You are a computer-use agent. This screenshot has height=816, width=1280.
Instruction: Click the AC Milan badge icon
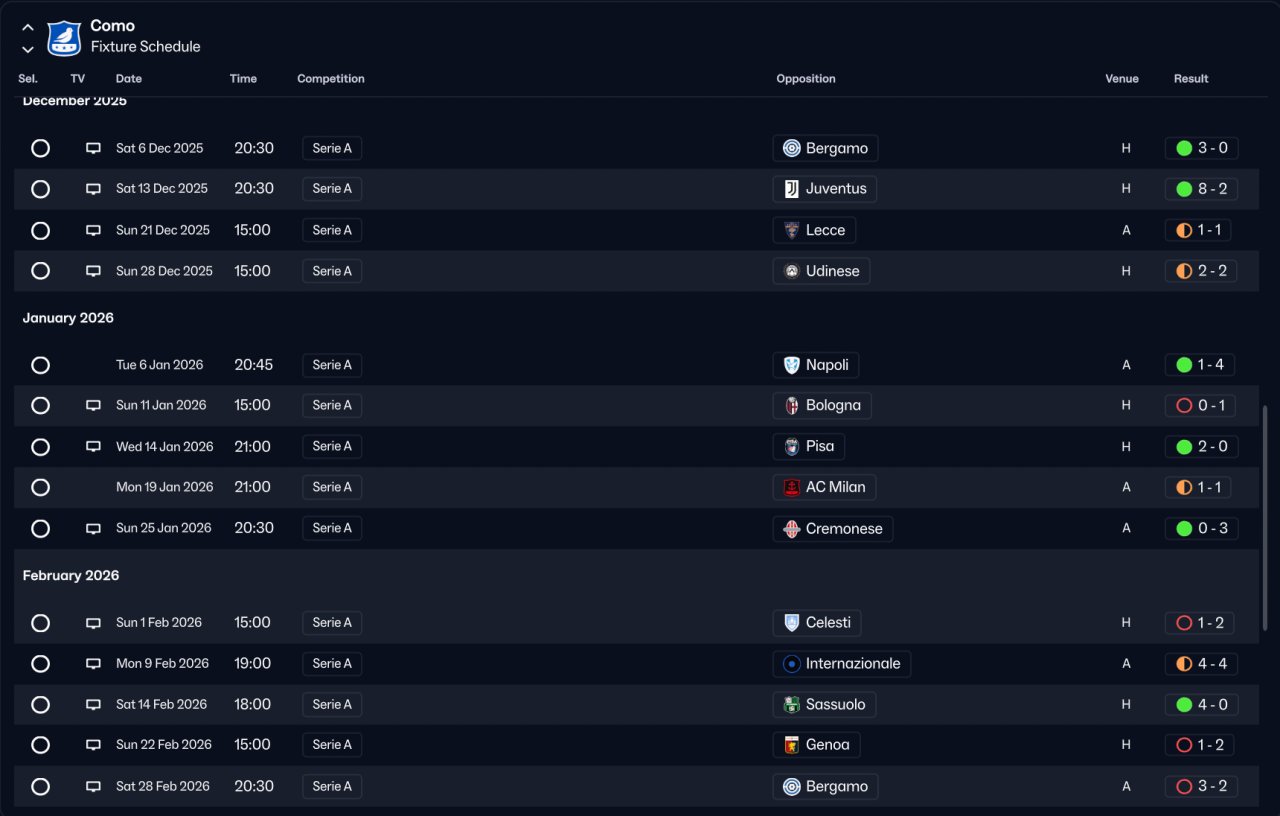click(x=791, y=488)
